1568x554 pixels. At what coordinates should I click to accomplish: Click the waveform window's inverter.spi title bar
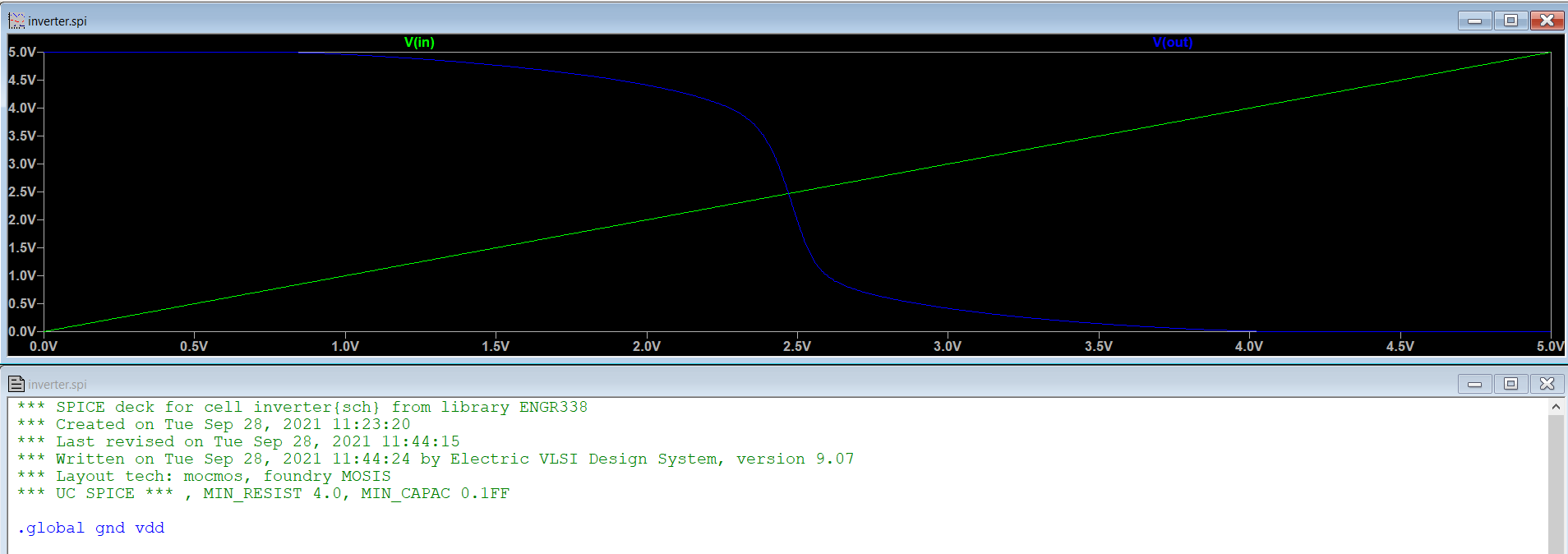pos(740,21)
